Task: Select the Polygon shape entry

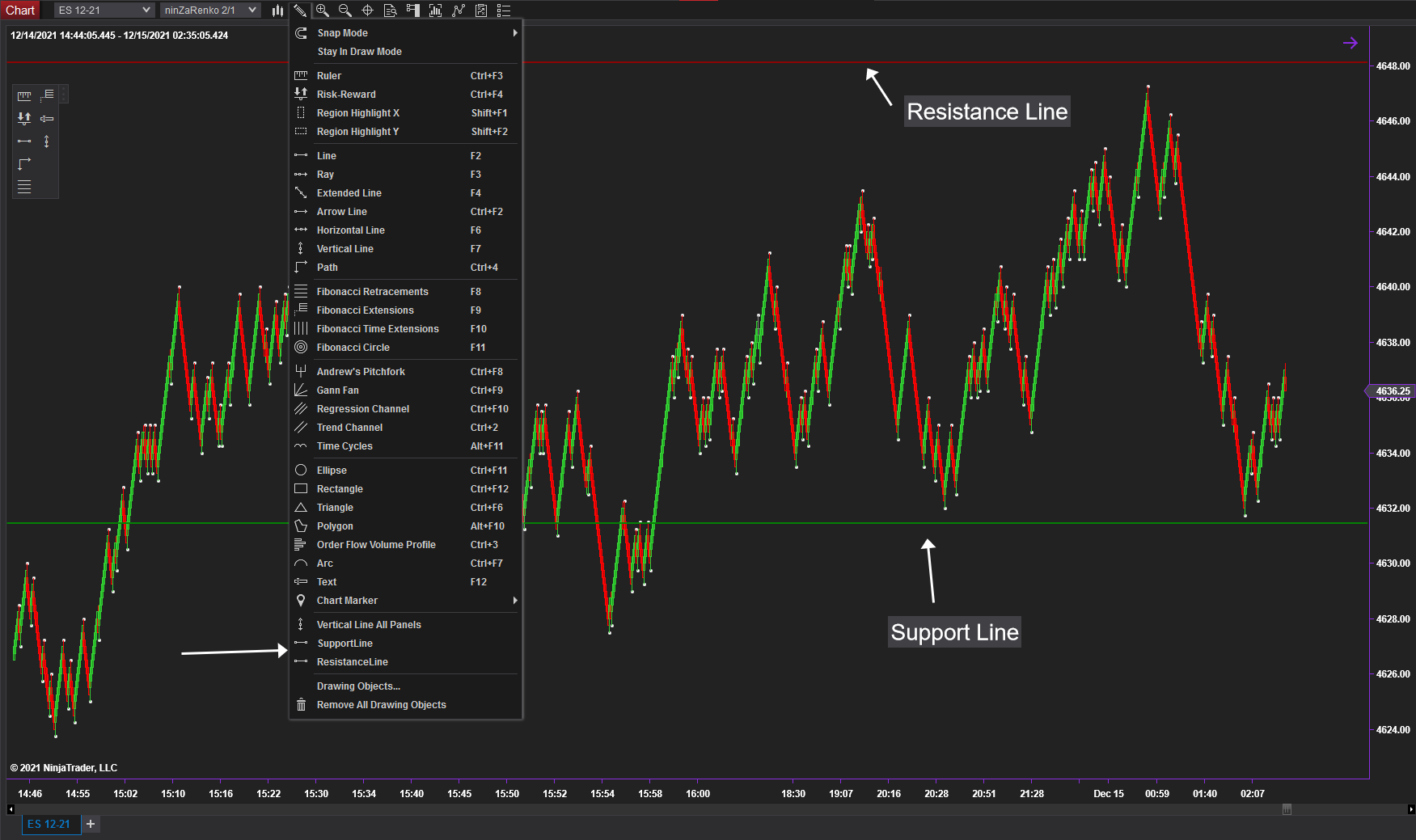Action: [406, 526]
